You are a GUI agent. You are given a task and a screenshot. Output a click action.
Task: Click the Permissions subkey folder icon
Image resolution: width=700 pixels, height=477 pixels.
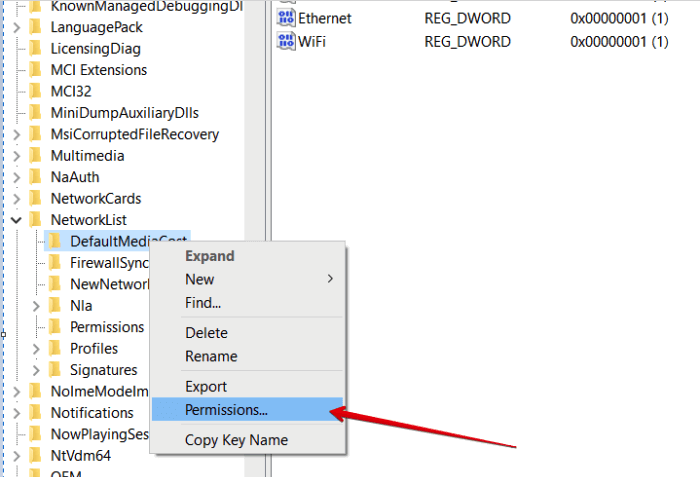[x=55, y=327]
